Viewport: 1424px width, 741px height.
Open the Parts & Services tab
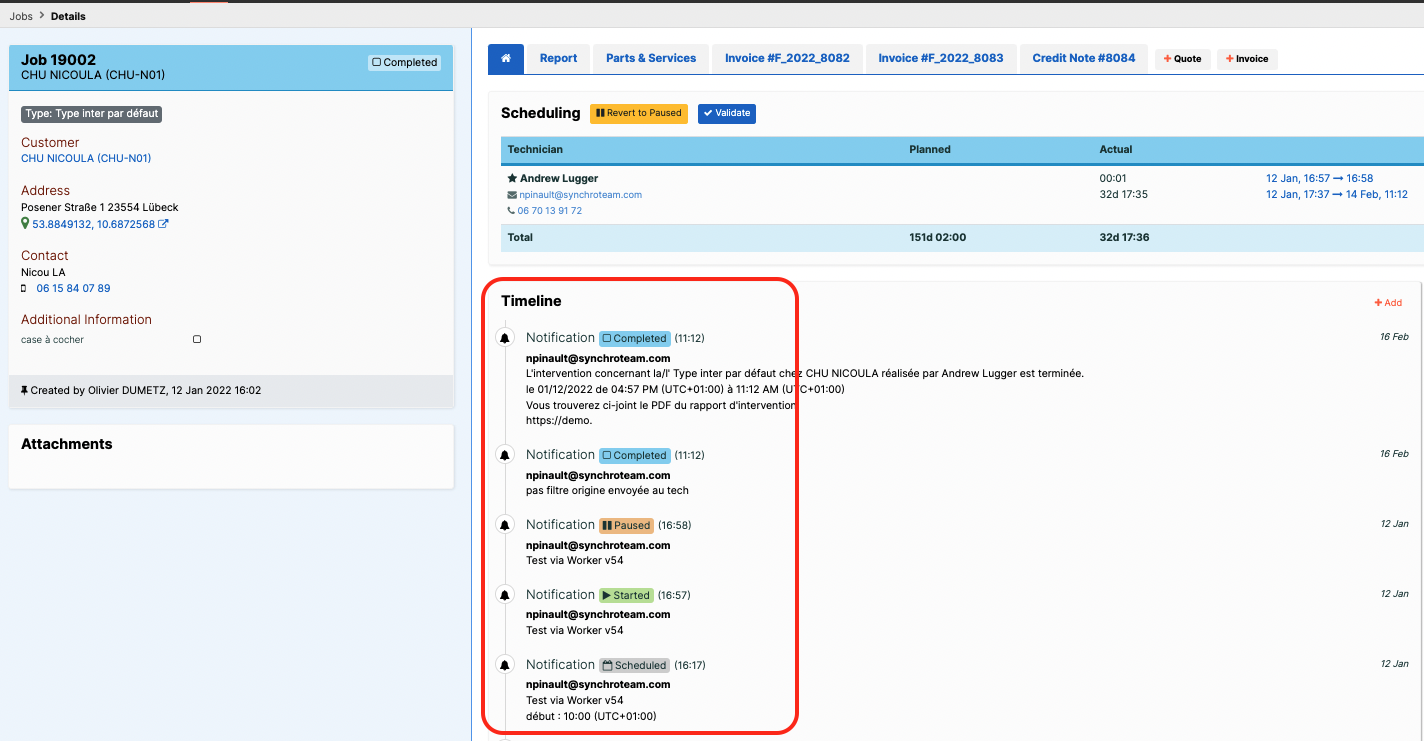pos(651,59)
